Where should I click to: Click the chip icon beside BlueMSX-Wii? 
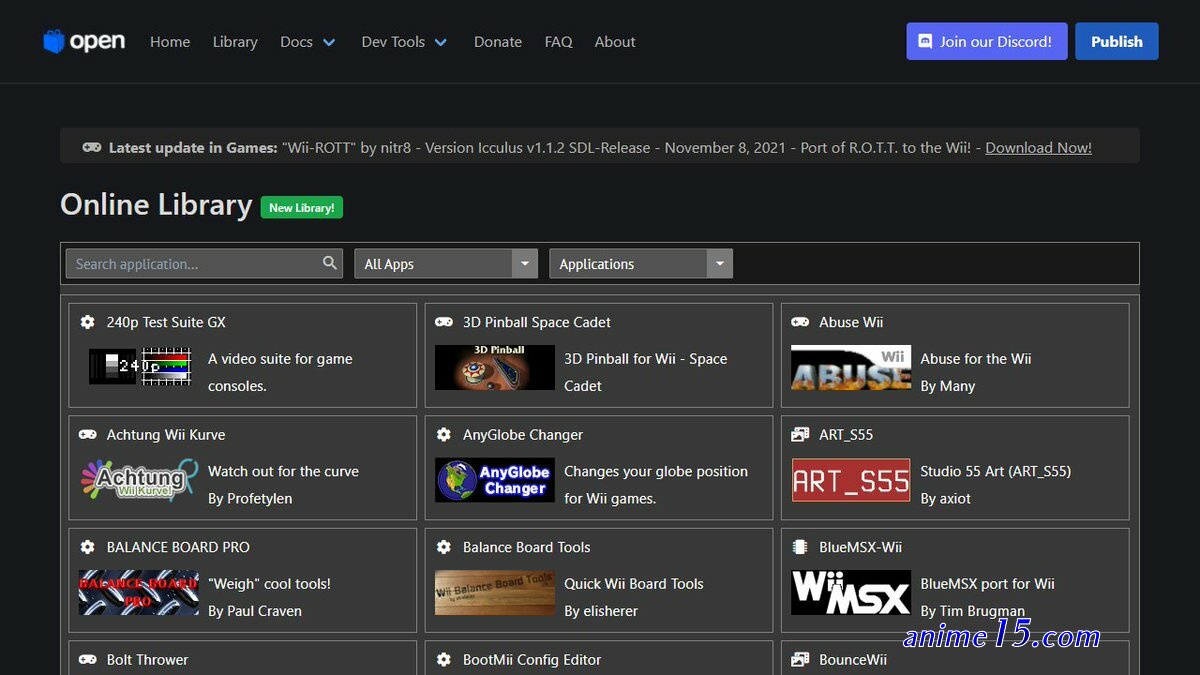coord(800,547)
